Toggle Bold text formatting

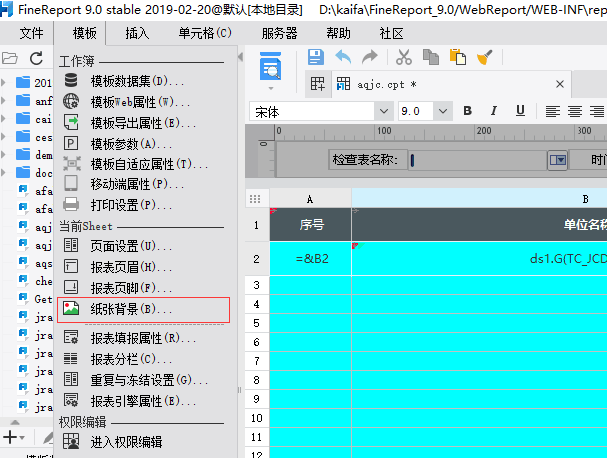pyautogui.click(x=468, y=111)
